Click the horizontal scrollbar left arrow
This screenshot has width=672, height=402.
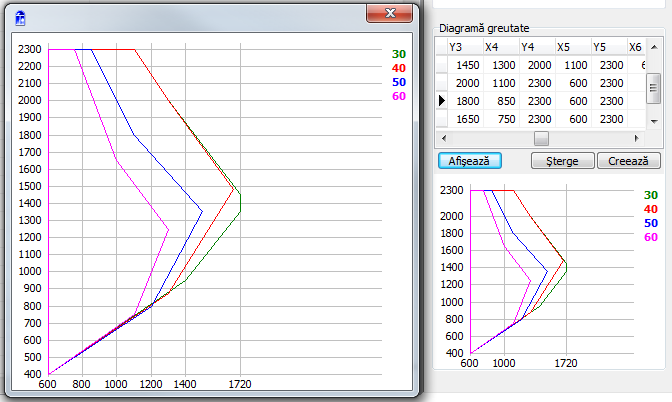coord(444,138)
